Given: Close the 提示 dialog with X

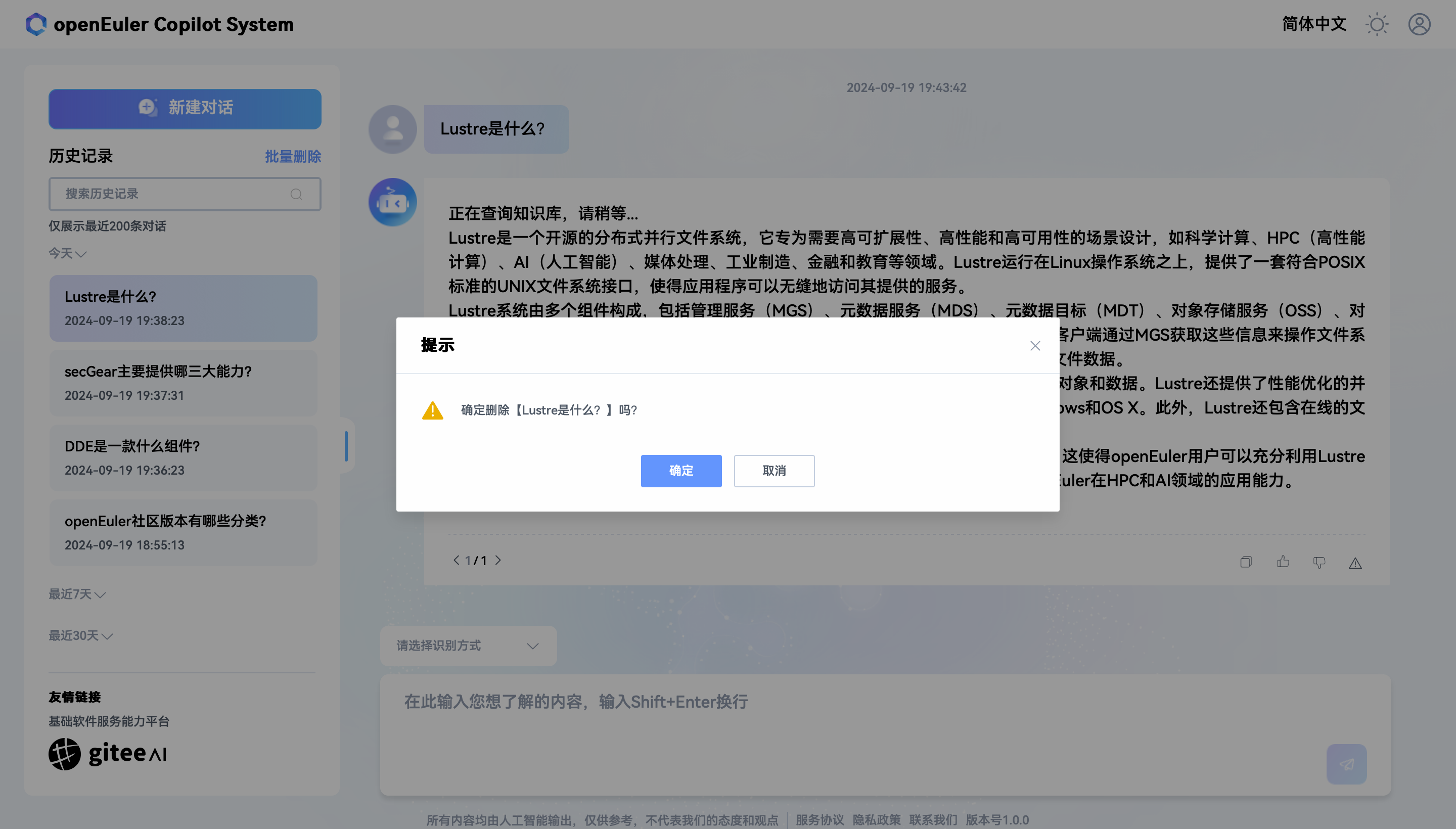Looking at the screenshot, I should (1035, 346).
